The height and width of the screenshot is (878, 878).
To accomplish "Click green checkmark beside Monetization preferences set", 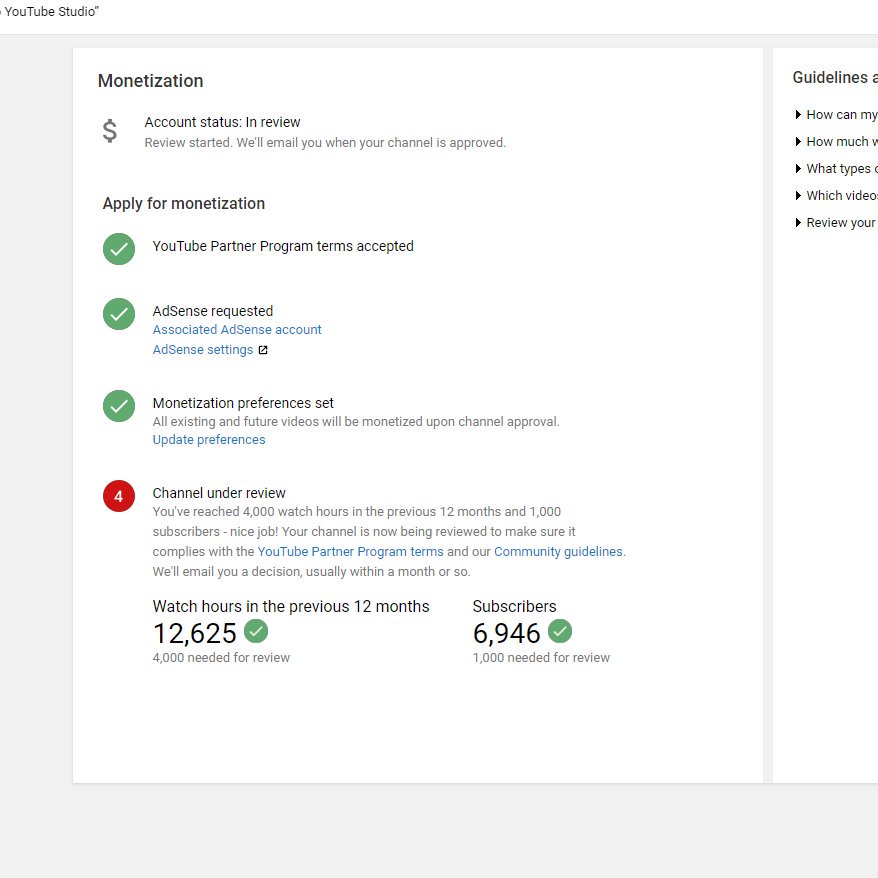I will [119, 406].
